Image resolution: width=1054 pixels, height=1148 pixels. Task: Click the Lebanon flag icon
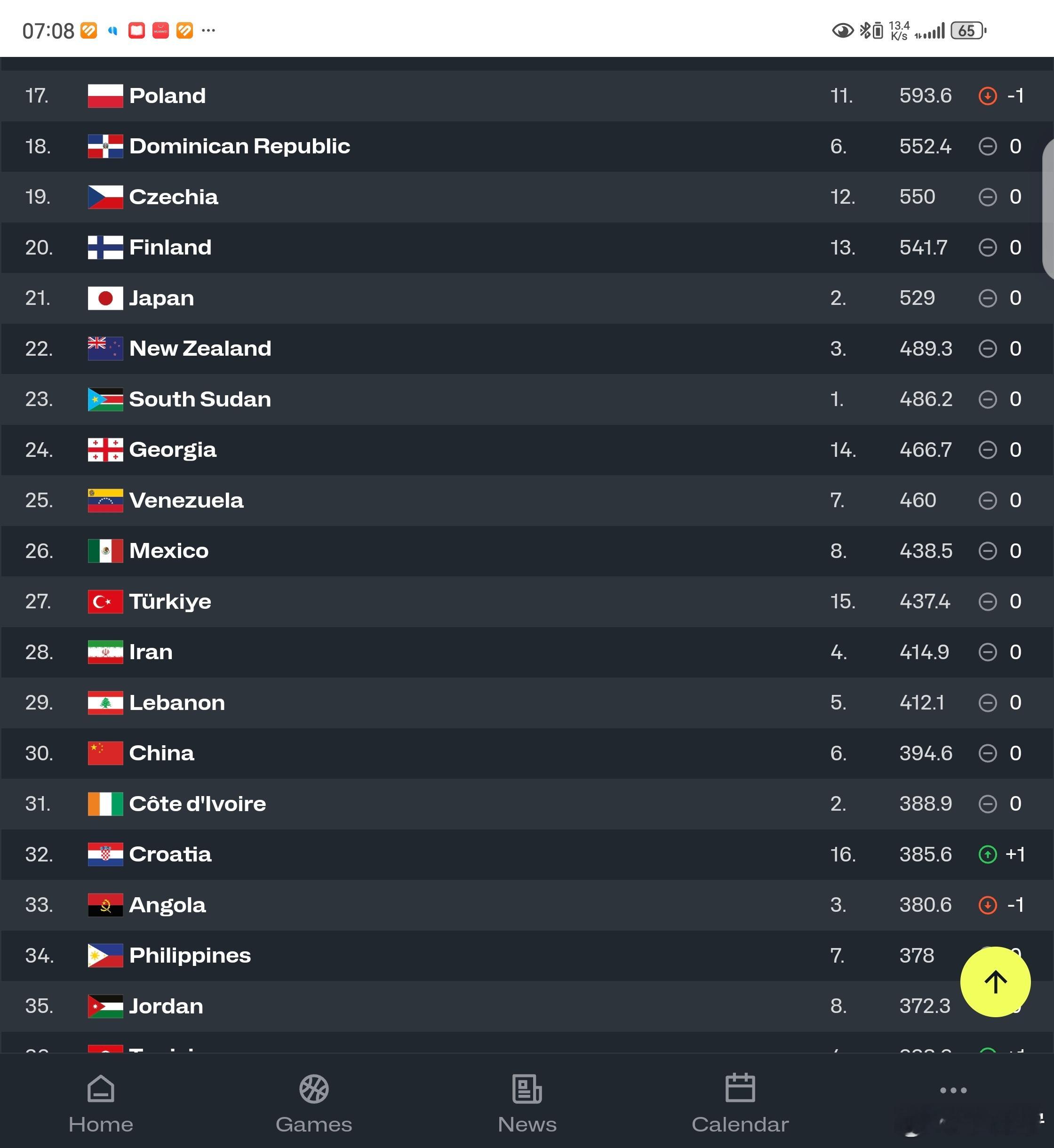105,702
